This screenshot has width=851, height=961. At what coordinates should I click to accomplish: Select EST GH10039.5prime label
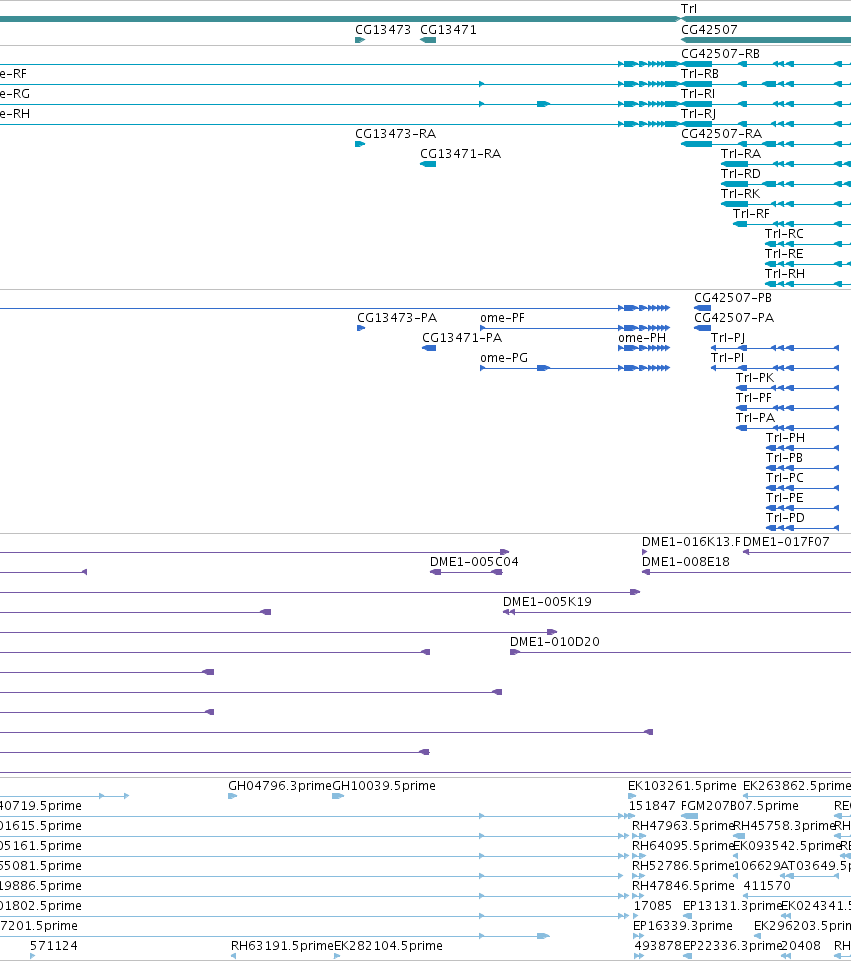pos(384,786)
